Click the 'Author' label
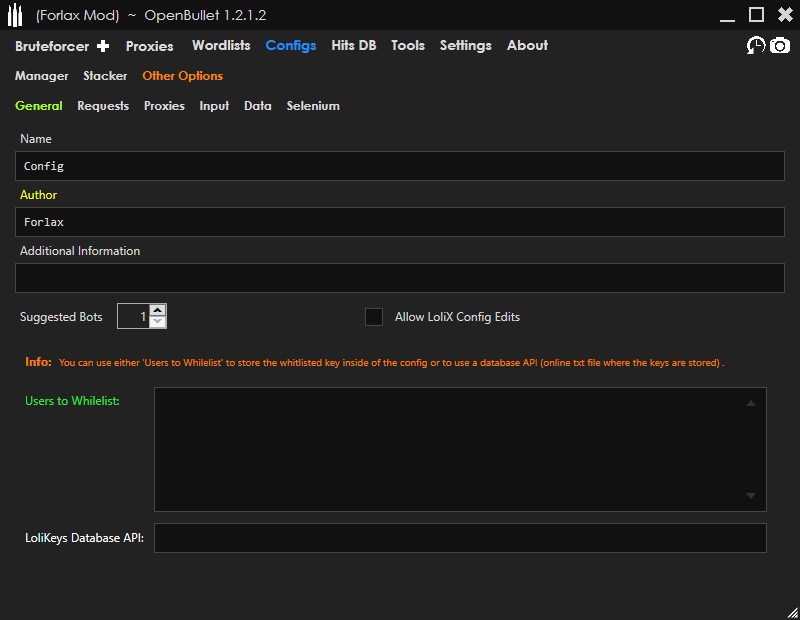This screenshot has width=800, height=620. pyautogui.click(x=38, y=195)
